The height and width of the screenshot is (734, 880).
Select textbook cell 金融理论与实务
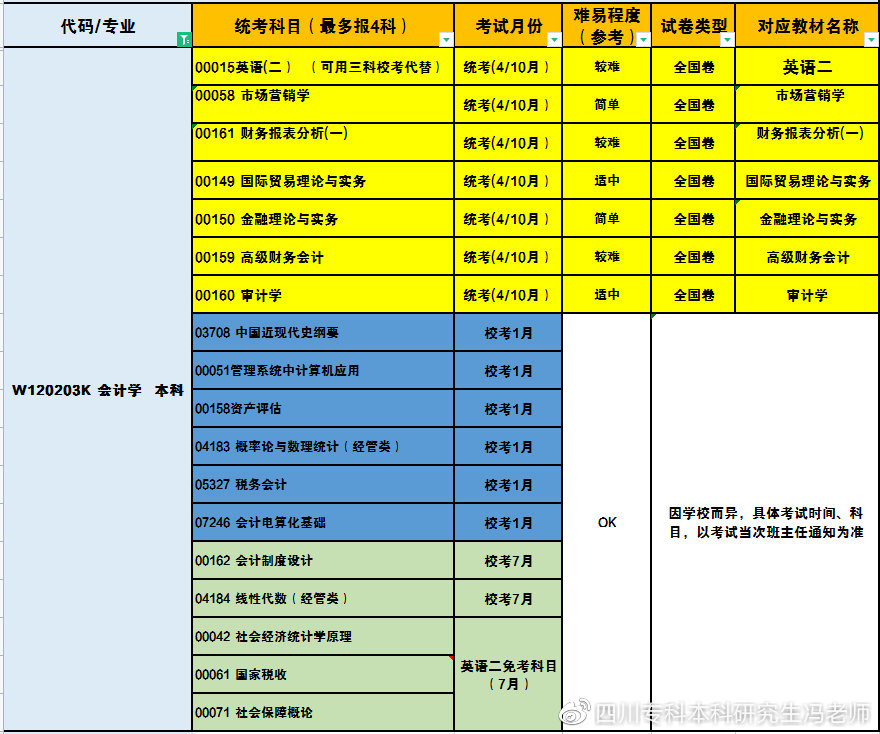[807, 219]
